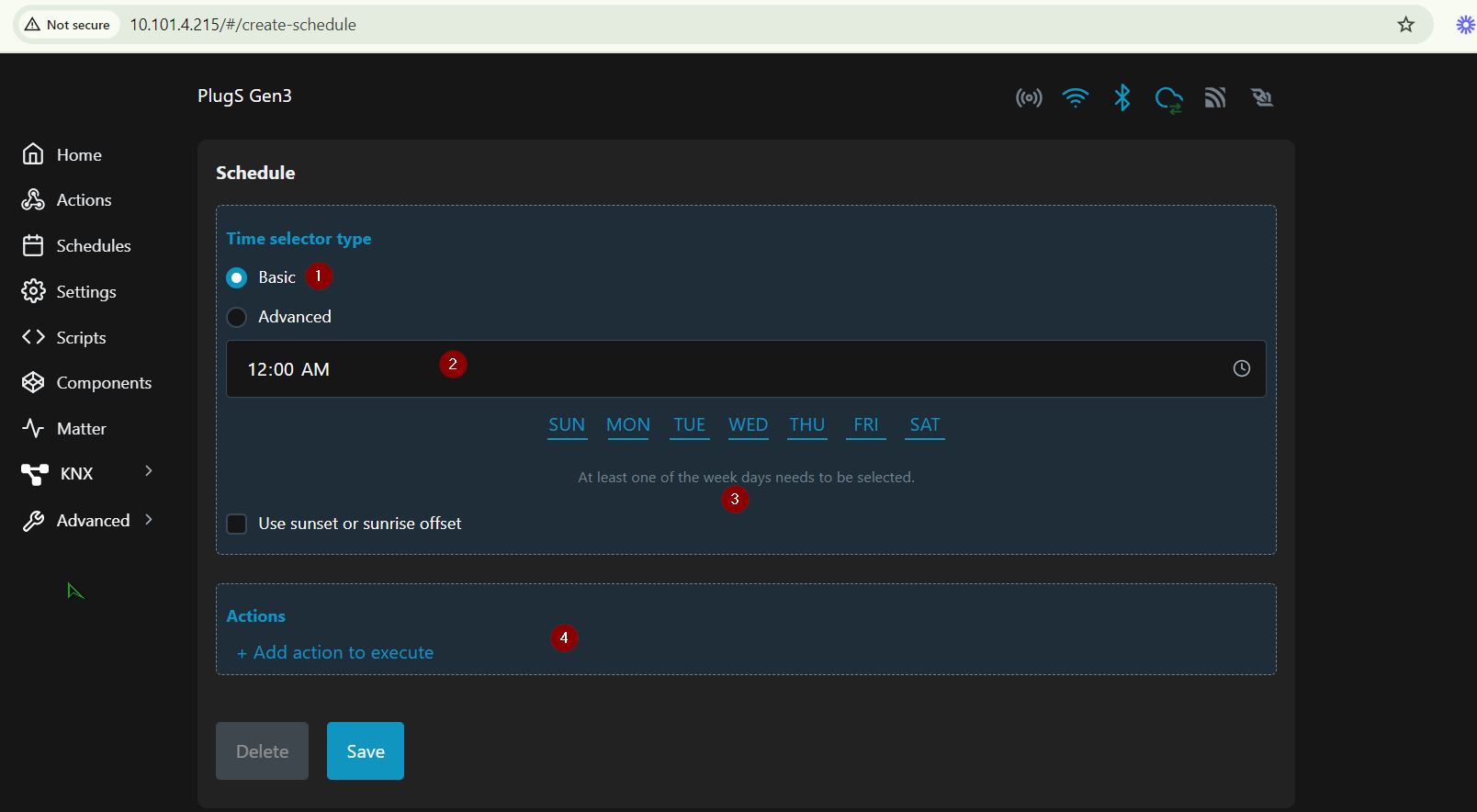Click the RSS feed style icon
Viewport: 1477px width, 812px height.
point(1215,97)
